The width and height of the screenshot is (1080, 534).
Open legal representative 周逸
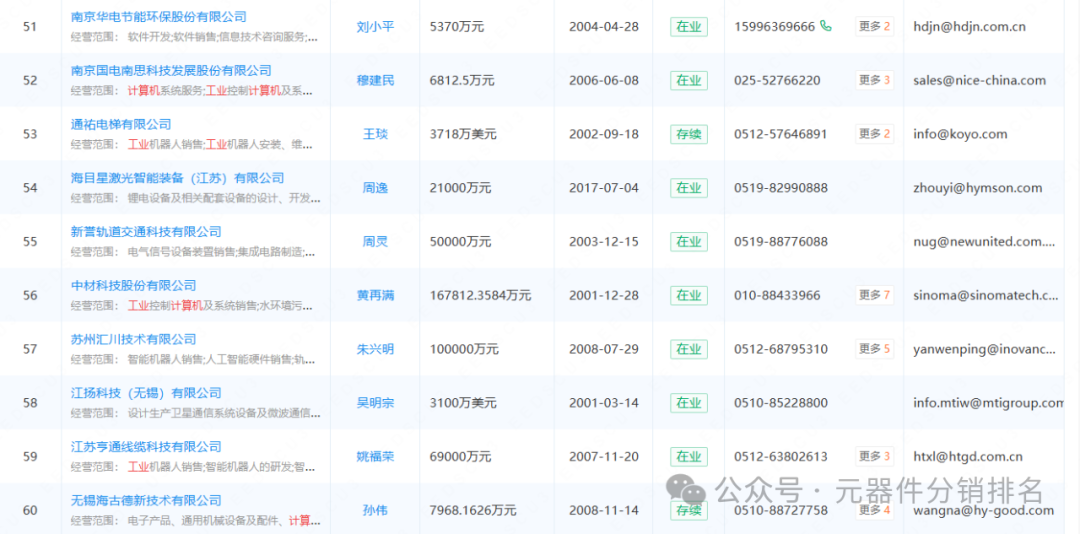click(x=375, y=188)
